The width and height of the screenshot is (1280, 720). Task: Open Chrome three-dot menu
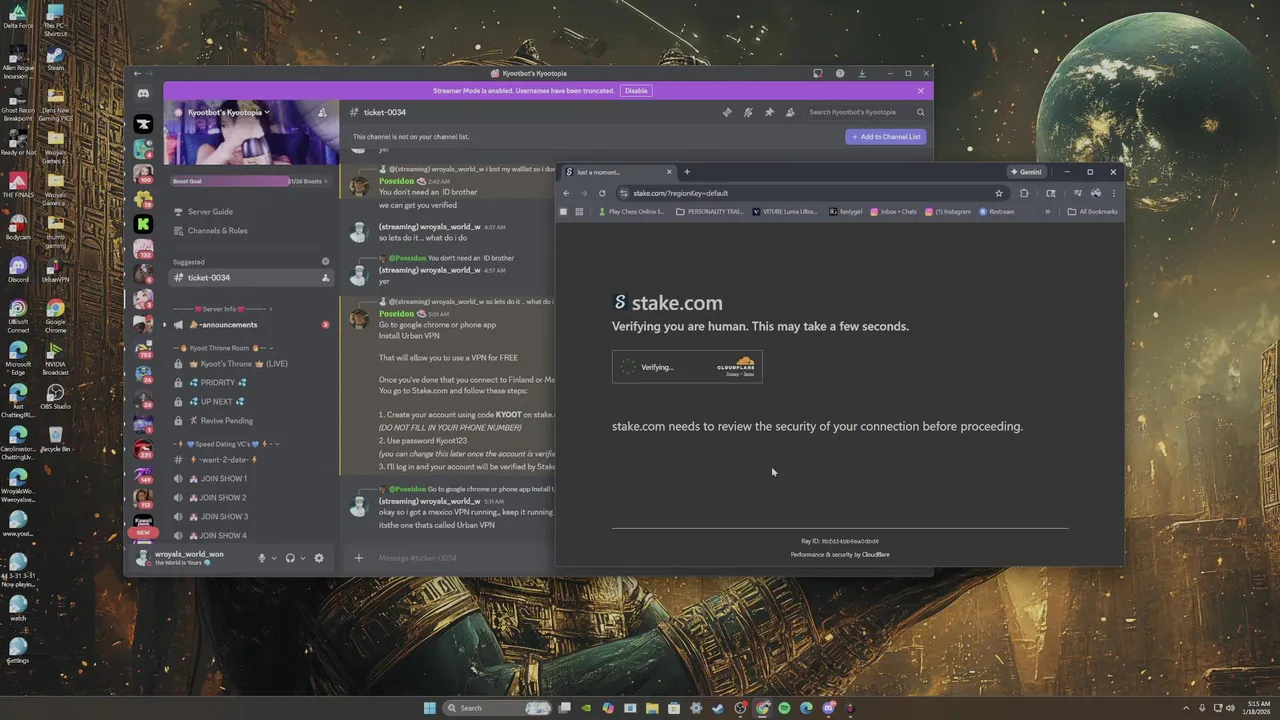(1114, 193)
